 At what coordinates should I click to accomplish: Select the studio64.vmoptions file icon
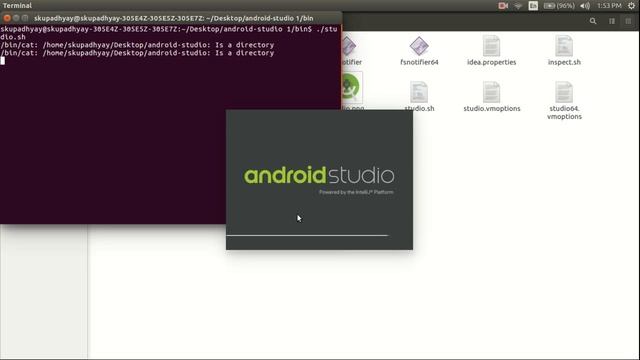click(x=564, y=92)
